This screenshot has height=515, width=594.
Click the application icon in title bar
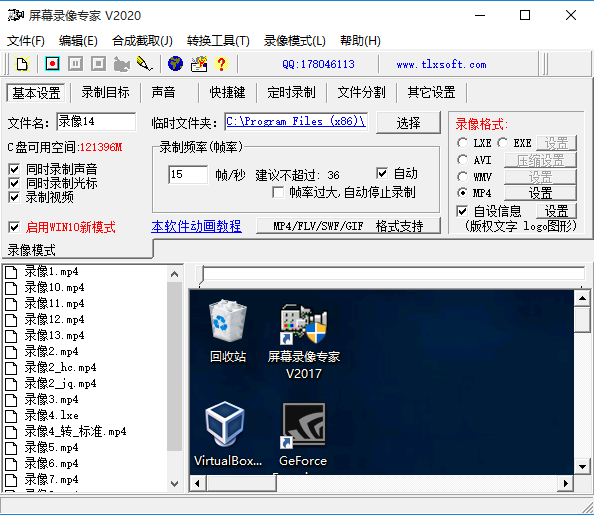point(16,16)
